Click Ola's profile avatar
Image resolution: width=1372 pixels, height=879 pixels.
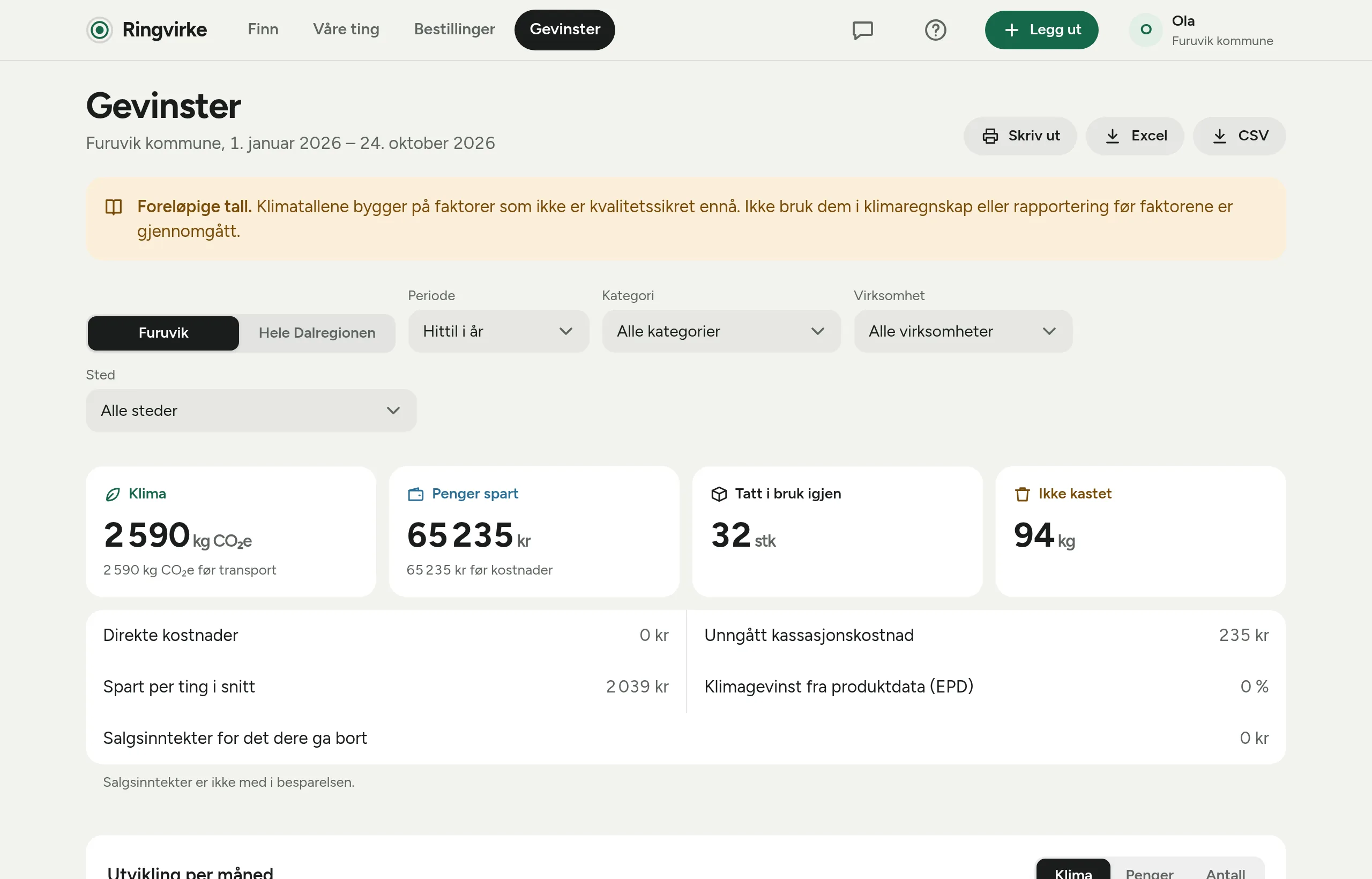tap(1145, 29)
